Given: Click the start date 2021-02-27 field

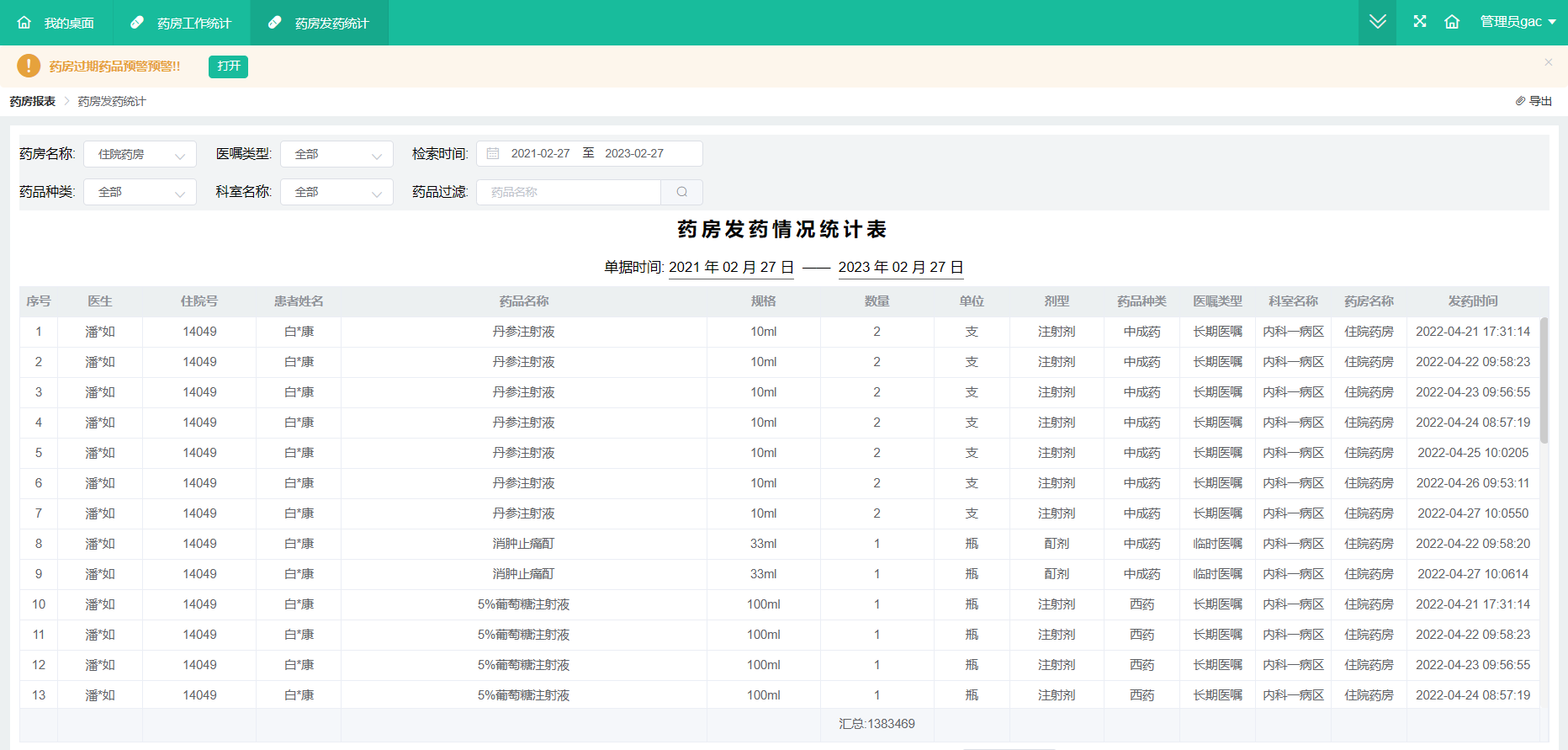Looking at the screenshot, I should (540, 153).
